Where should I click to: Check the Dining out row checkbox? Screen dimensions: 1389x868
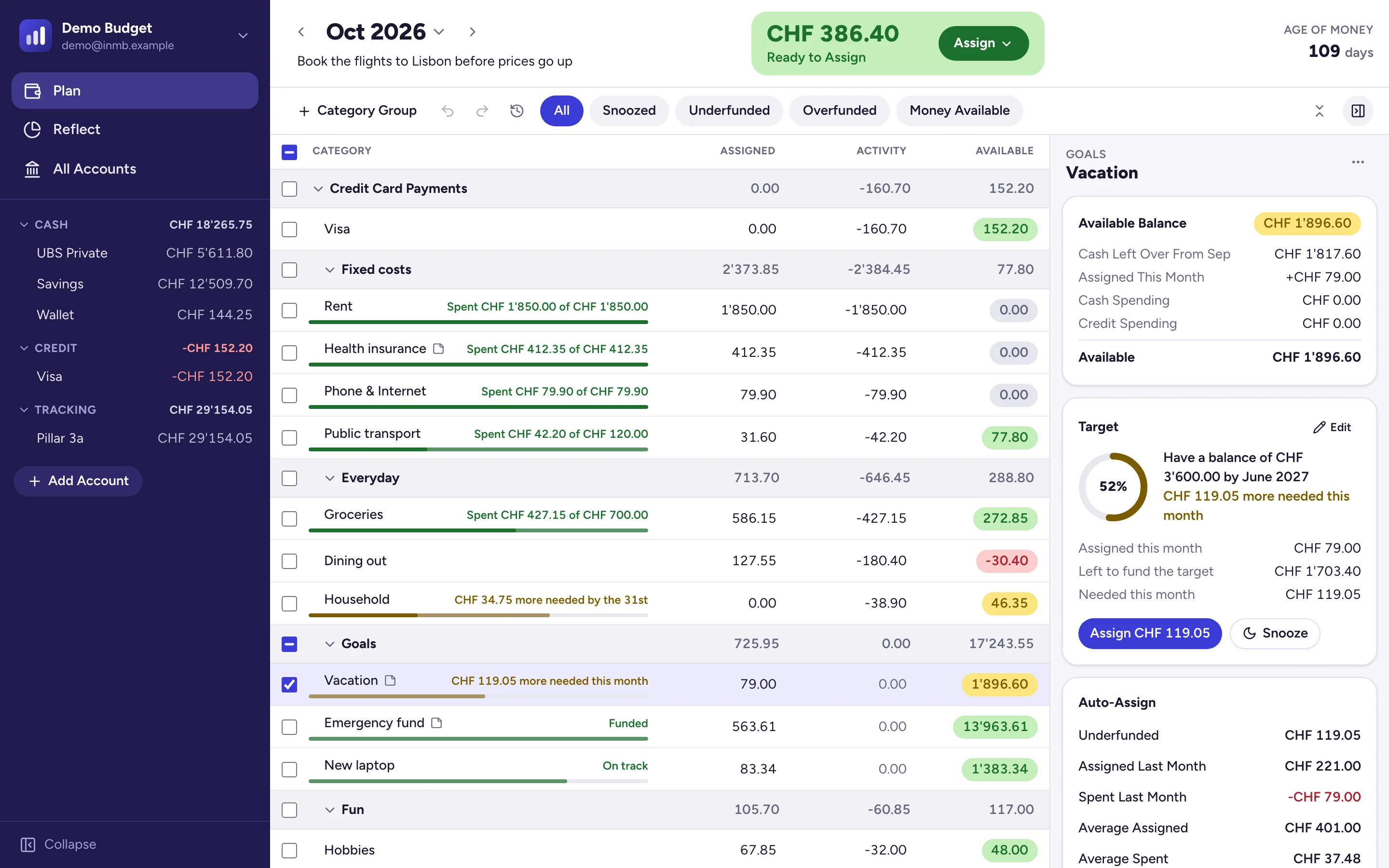289,561
